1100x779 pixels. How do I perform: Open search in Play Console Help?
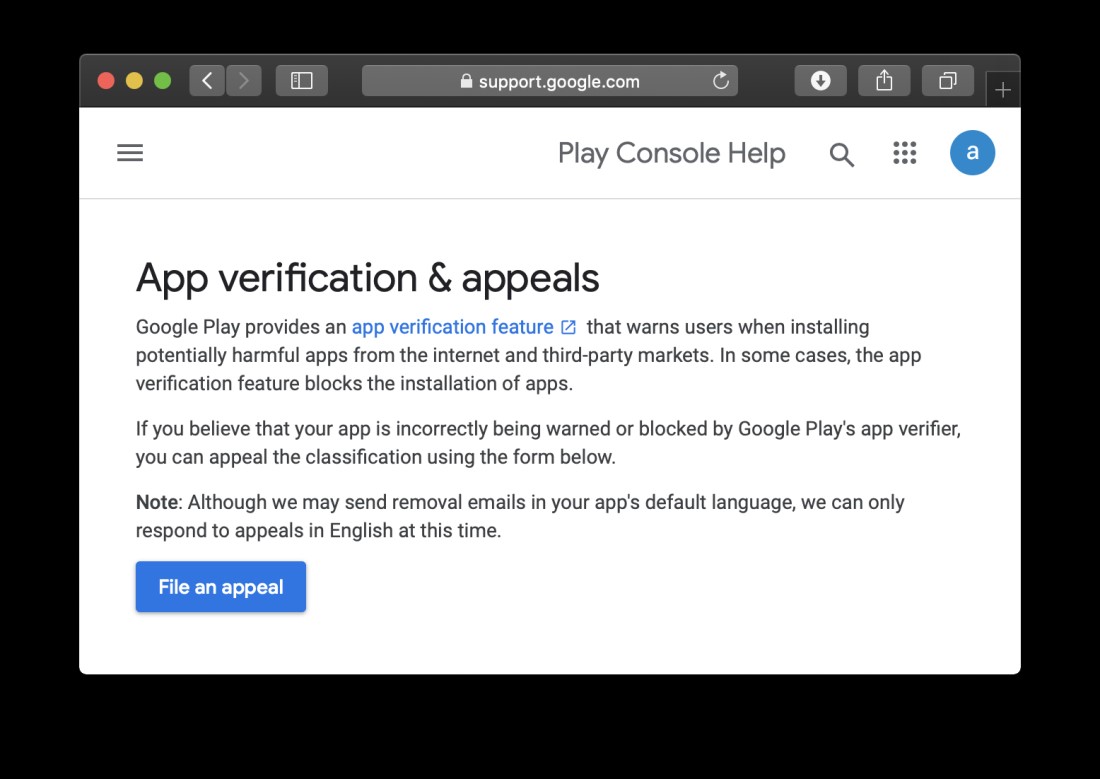pyautogui.click(x=842, y=154)
